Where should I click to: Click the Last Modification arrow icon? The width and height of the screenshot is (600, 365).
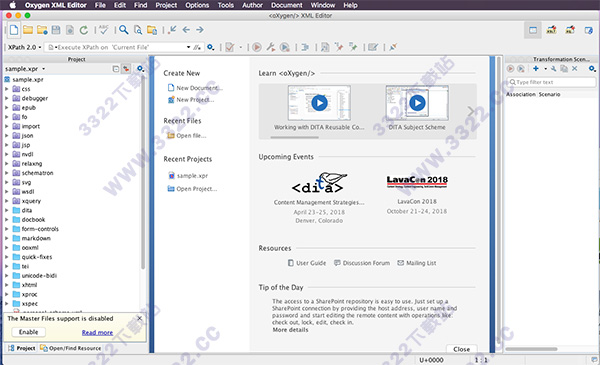tap(172, 29)
